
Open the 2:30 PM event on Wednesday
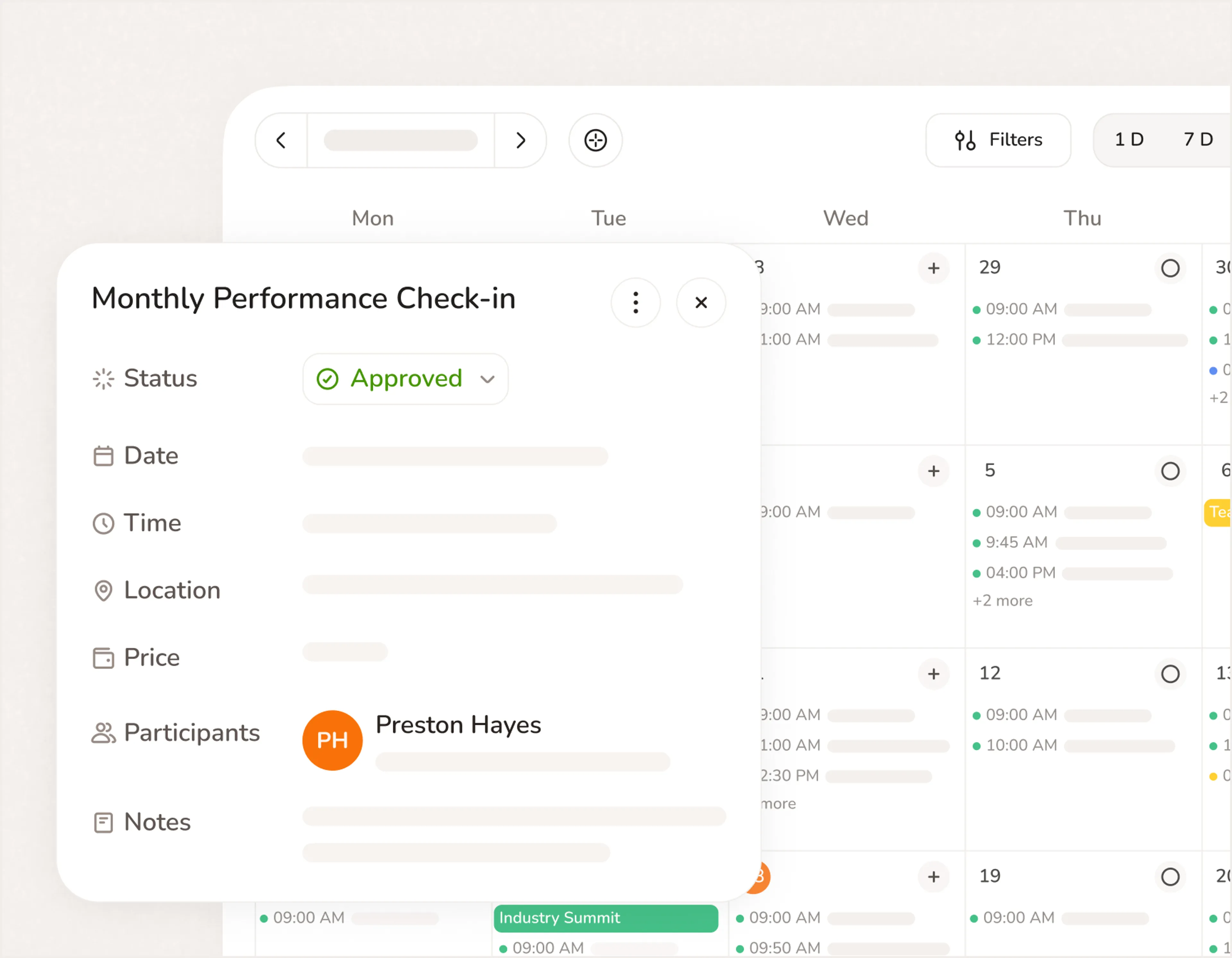[x=846, y=776]
